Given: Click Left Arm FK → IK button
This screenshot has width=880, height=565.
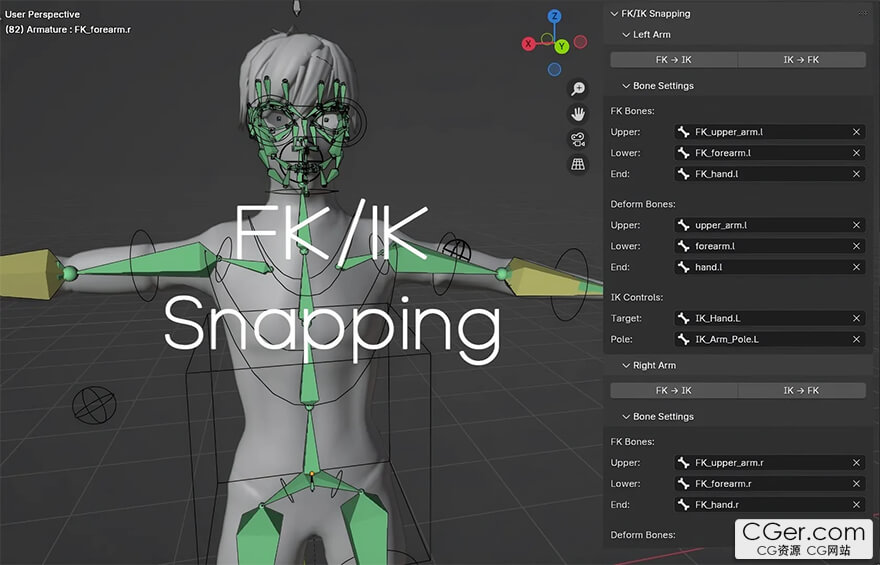Looking at the screenshot, I should (673, 59).
